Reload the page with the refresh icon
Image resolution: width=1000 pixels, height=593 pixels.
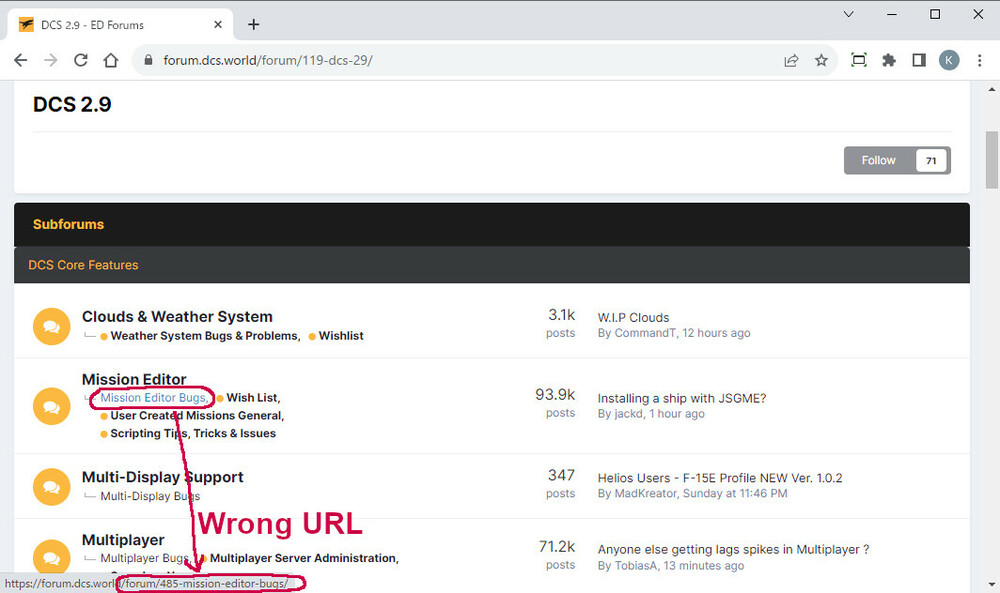[80, 61]
